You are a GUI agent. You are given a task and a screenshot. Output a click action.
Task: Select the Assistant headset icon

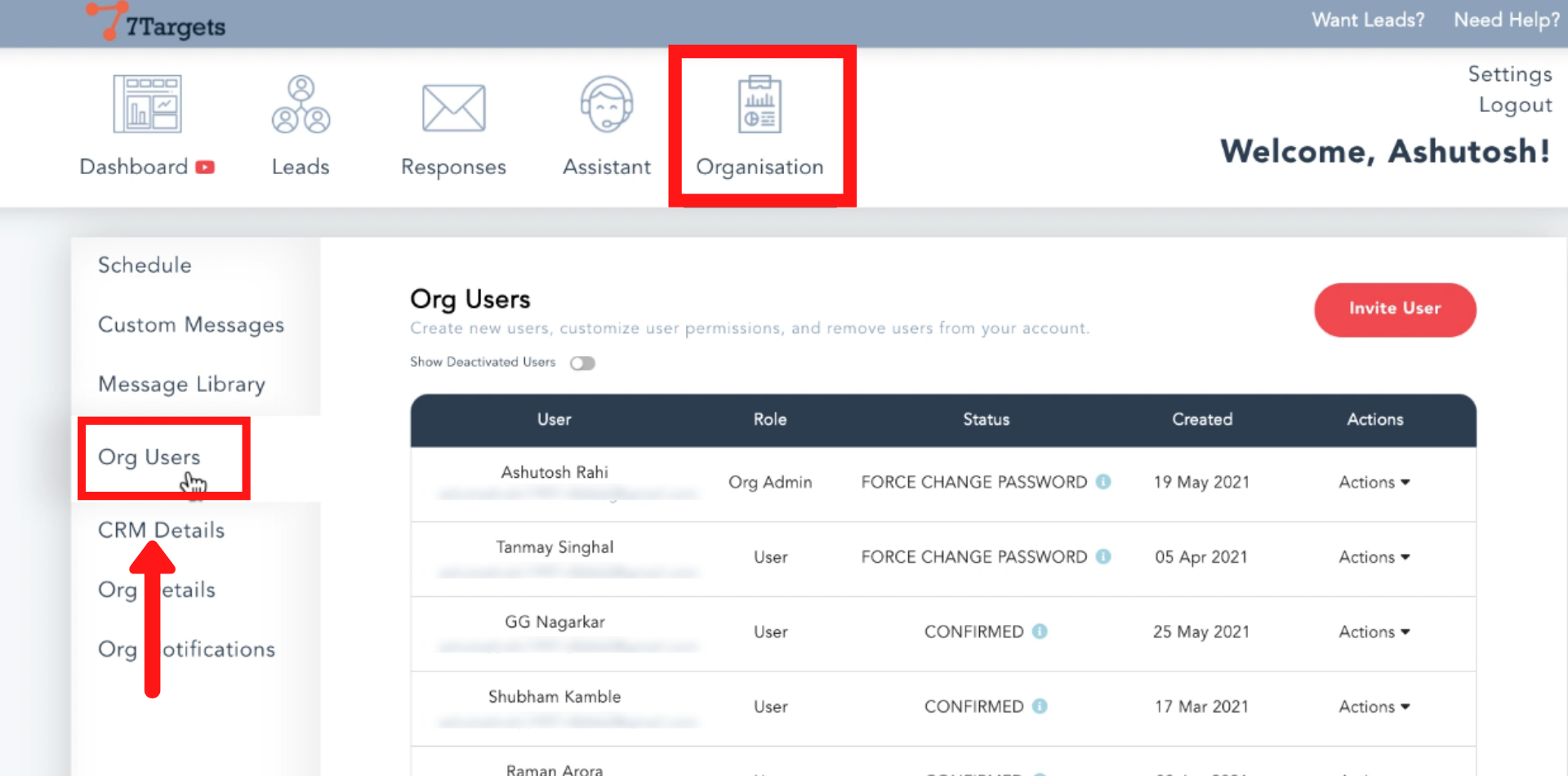[x=607, y=104]
